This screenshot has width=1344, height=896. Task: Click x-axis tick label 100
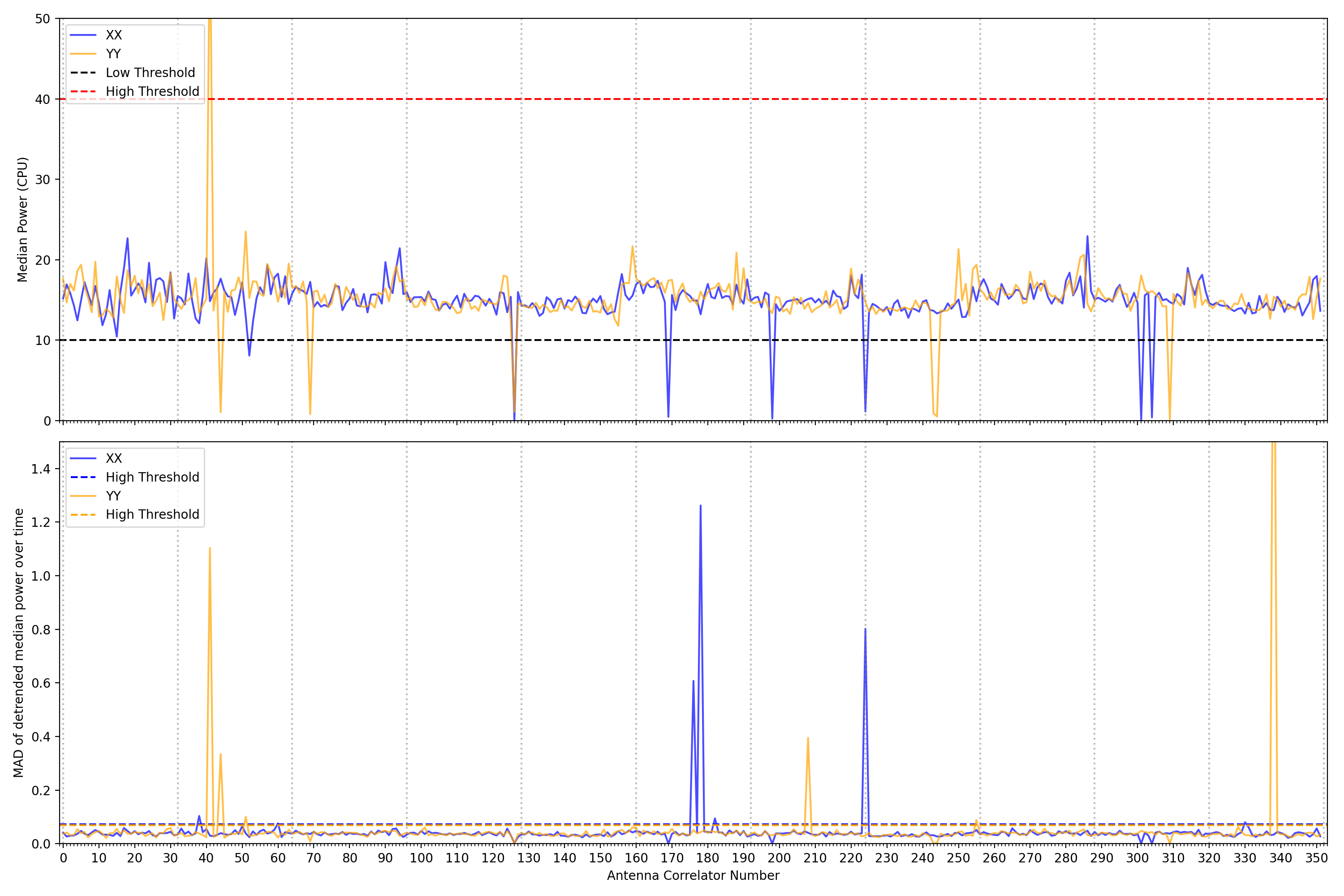tap(421, 858)
